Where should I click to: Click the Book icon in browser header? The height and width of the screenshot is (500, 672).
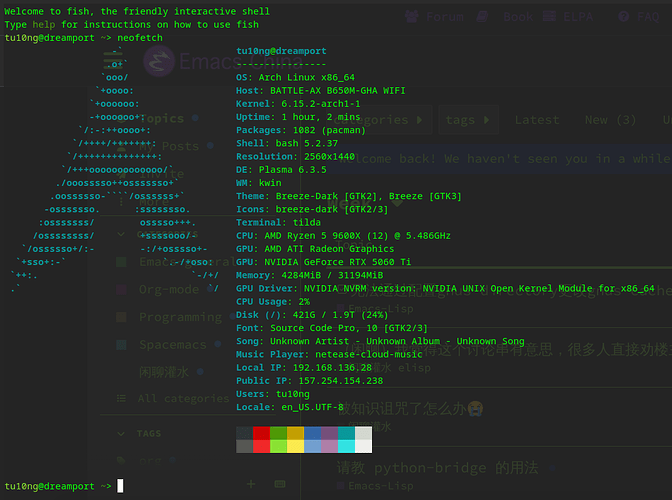tap(483, 16)
